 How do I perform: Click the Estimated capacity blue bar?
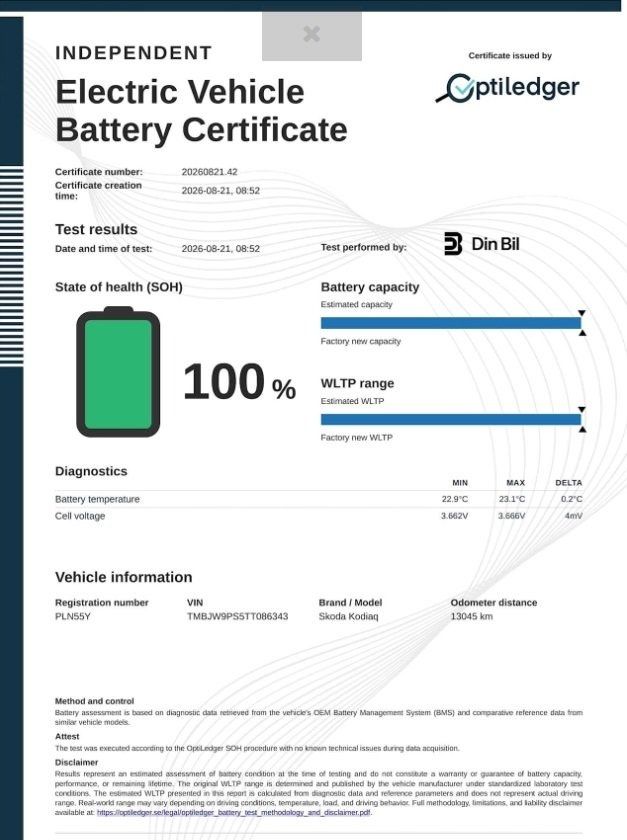click(x=451, y=322)
